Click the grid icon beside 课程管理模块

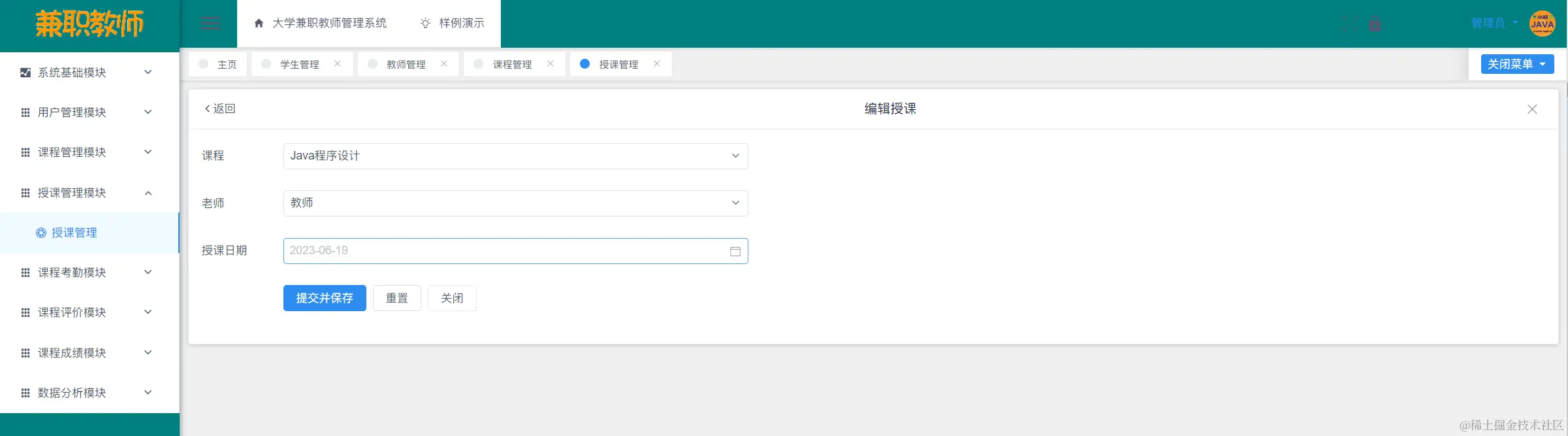coord(25,152)
